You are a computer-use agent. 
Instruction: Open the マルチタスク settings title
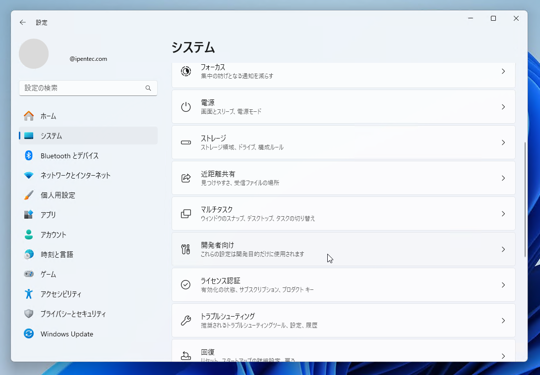click(217, 209)
